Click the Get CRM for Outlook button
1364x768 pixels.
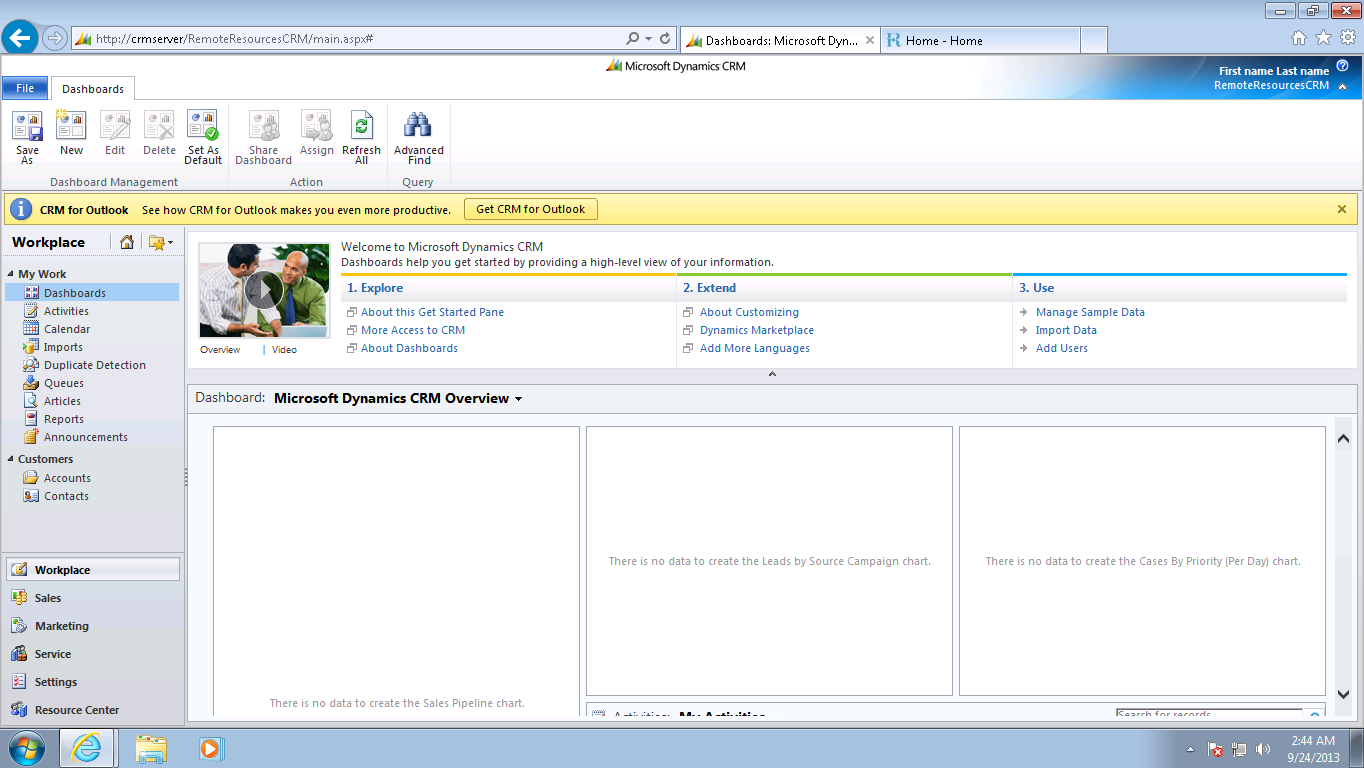coord(530,209)
